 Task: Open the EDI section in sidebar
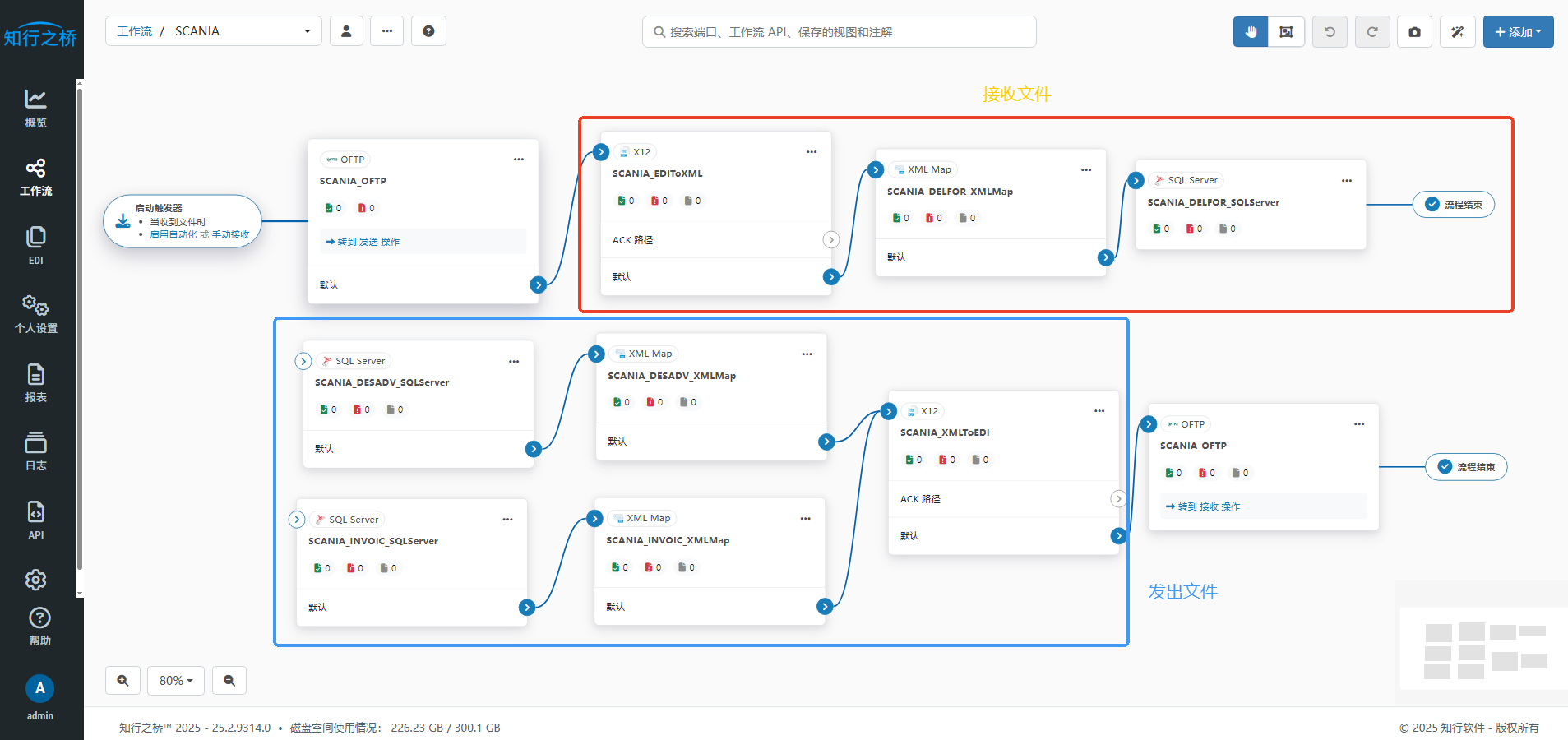point(35,245)
